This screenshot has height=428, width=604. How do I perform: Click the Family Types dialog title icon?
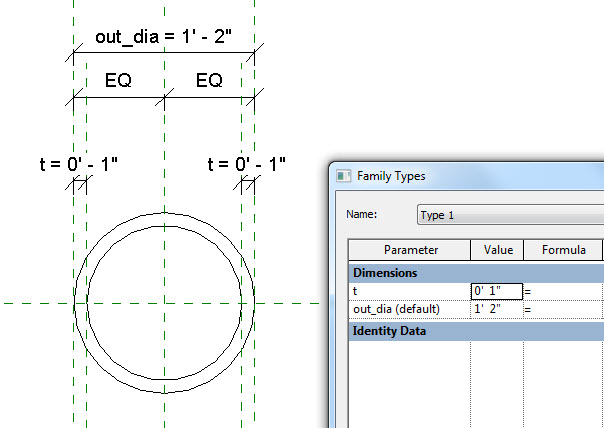pos(344,175)
